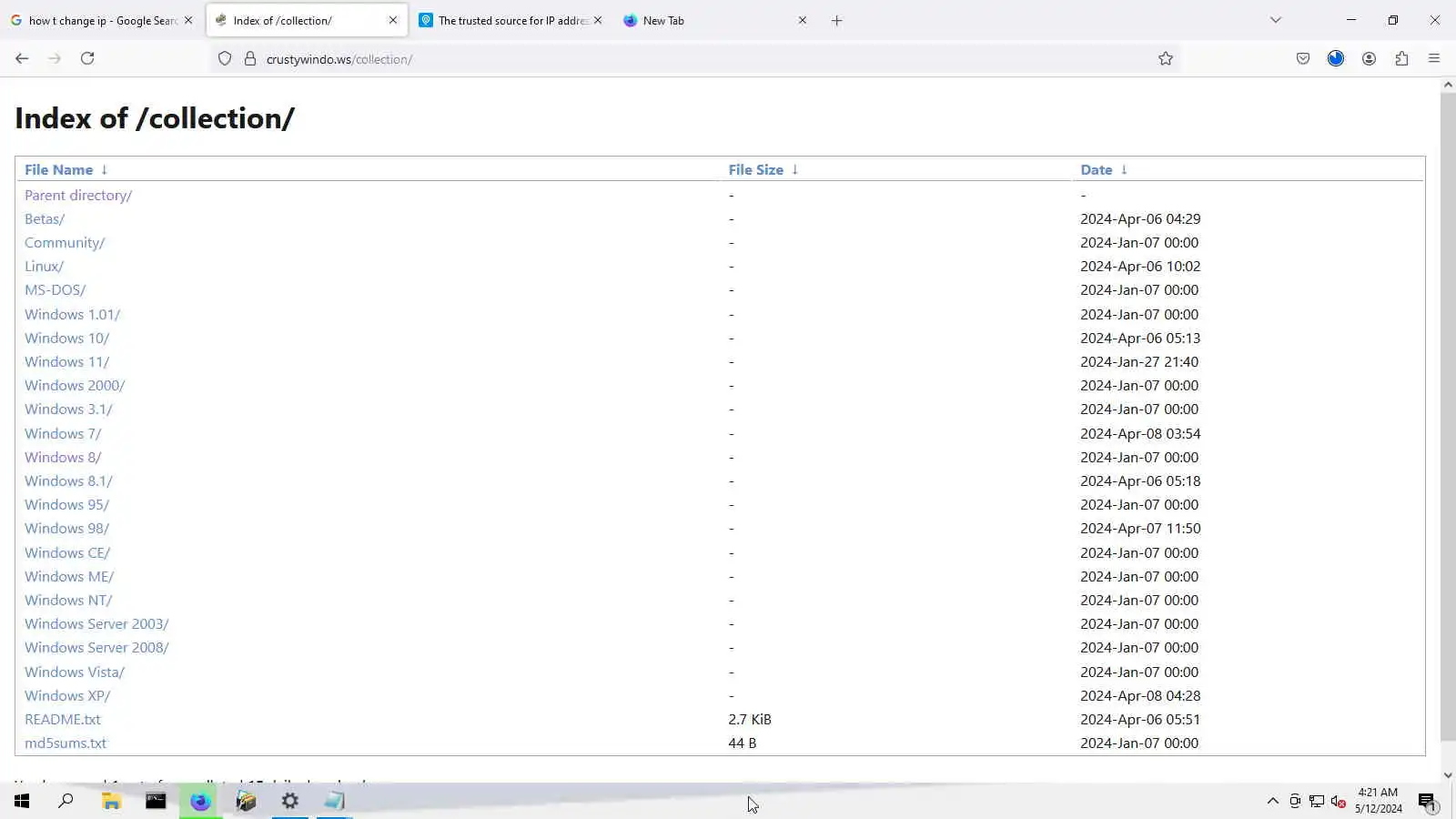Click the Date descending arrow
The height and width of the screenshot is (819, 1456).
pyautogui.click(x=1124, y=170)
